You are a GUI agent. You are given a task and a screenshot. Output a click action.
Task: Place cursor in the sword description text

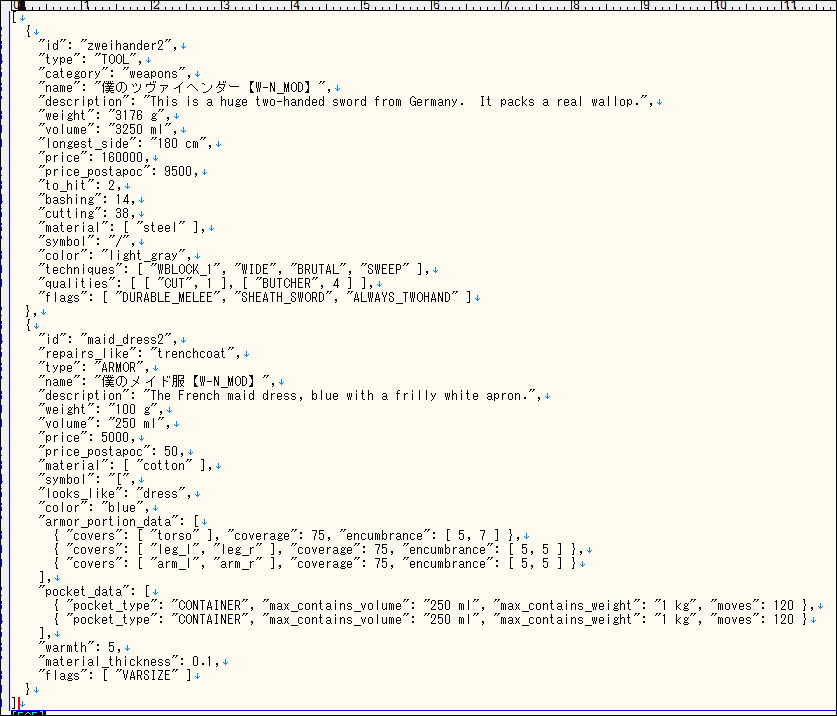[x=400, y=102]
